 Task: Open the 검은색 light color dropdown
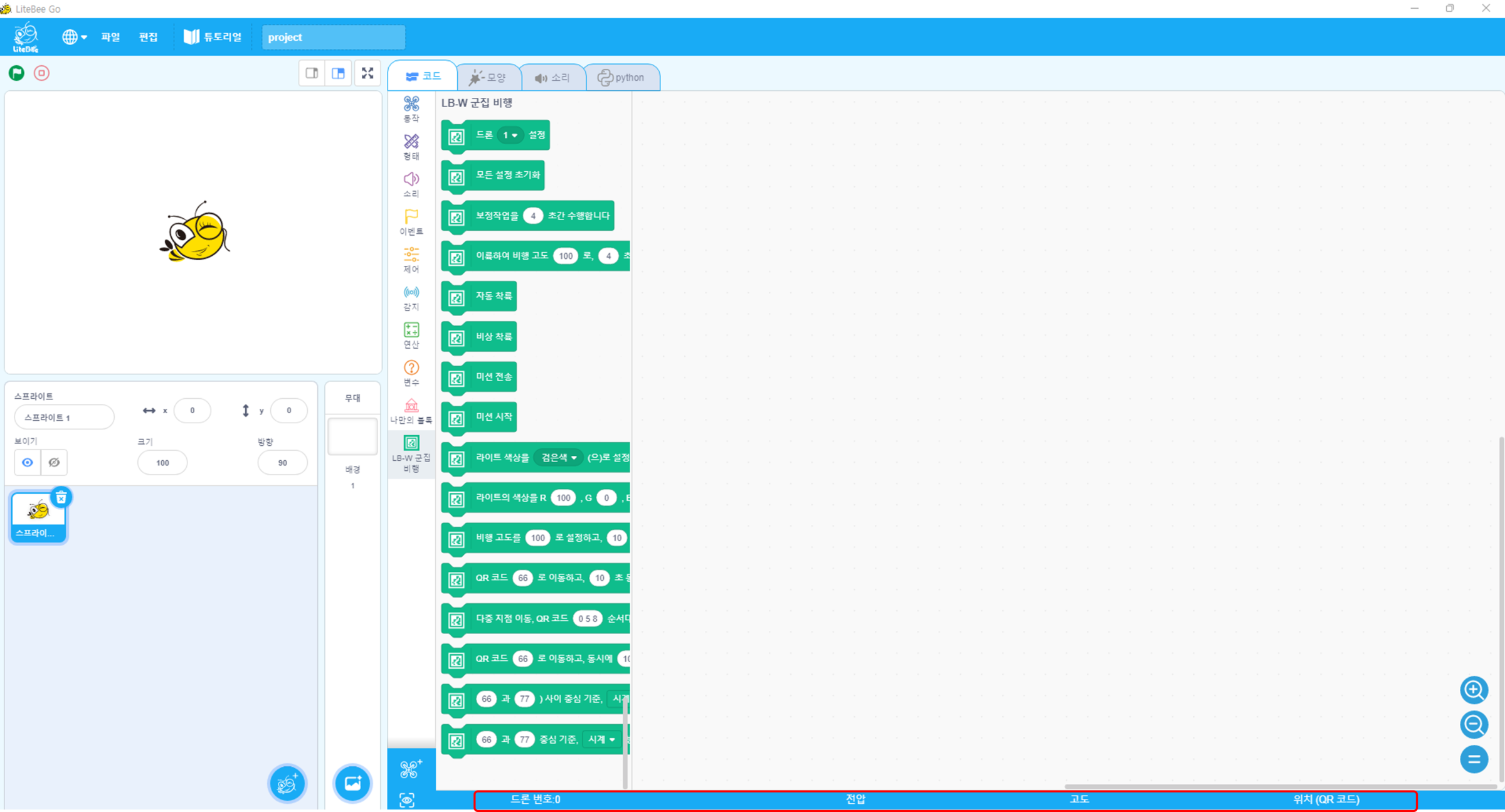[558, 458]
